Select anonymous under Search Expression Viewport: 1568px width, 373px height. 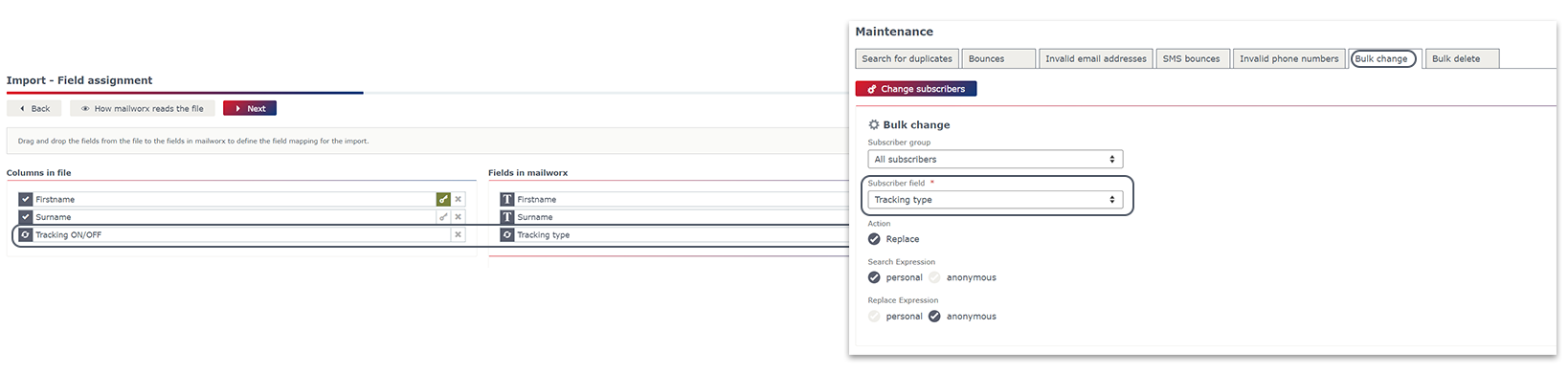tap(934, 277)
